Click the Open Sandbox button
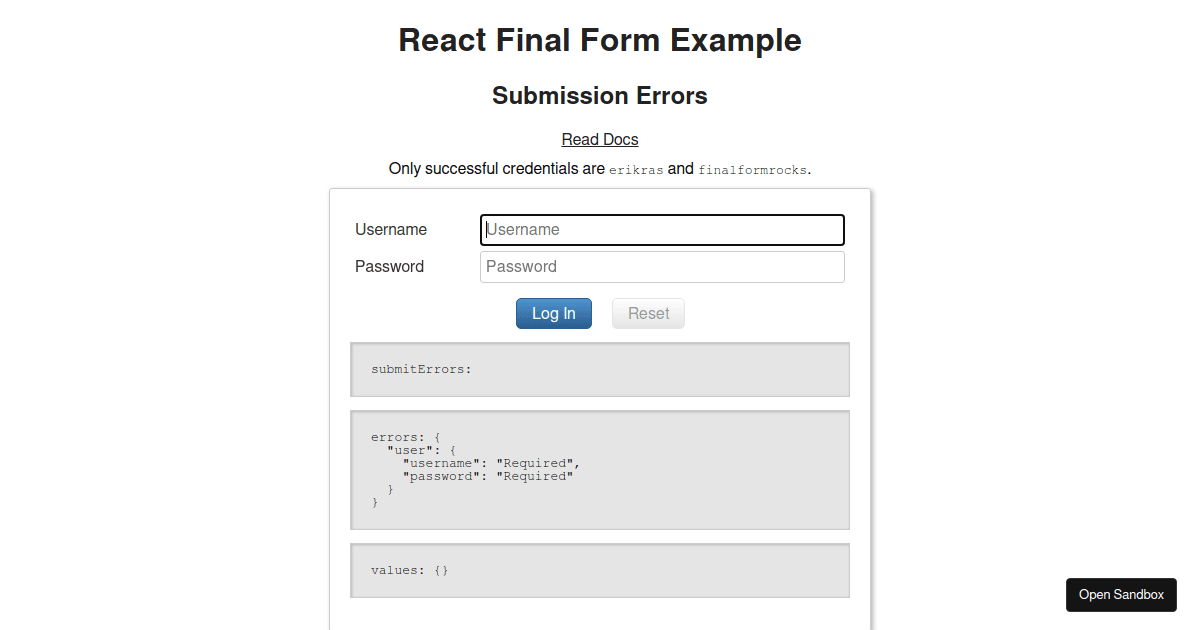Viewport: 1200px width, 630px height. click(x=1121, y=594)
